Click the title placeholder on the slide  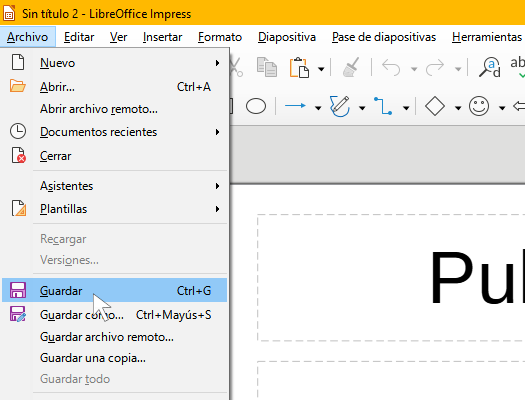(x=391, y=277)
